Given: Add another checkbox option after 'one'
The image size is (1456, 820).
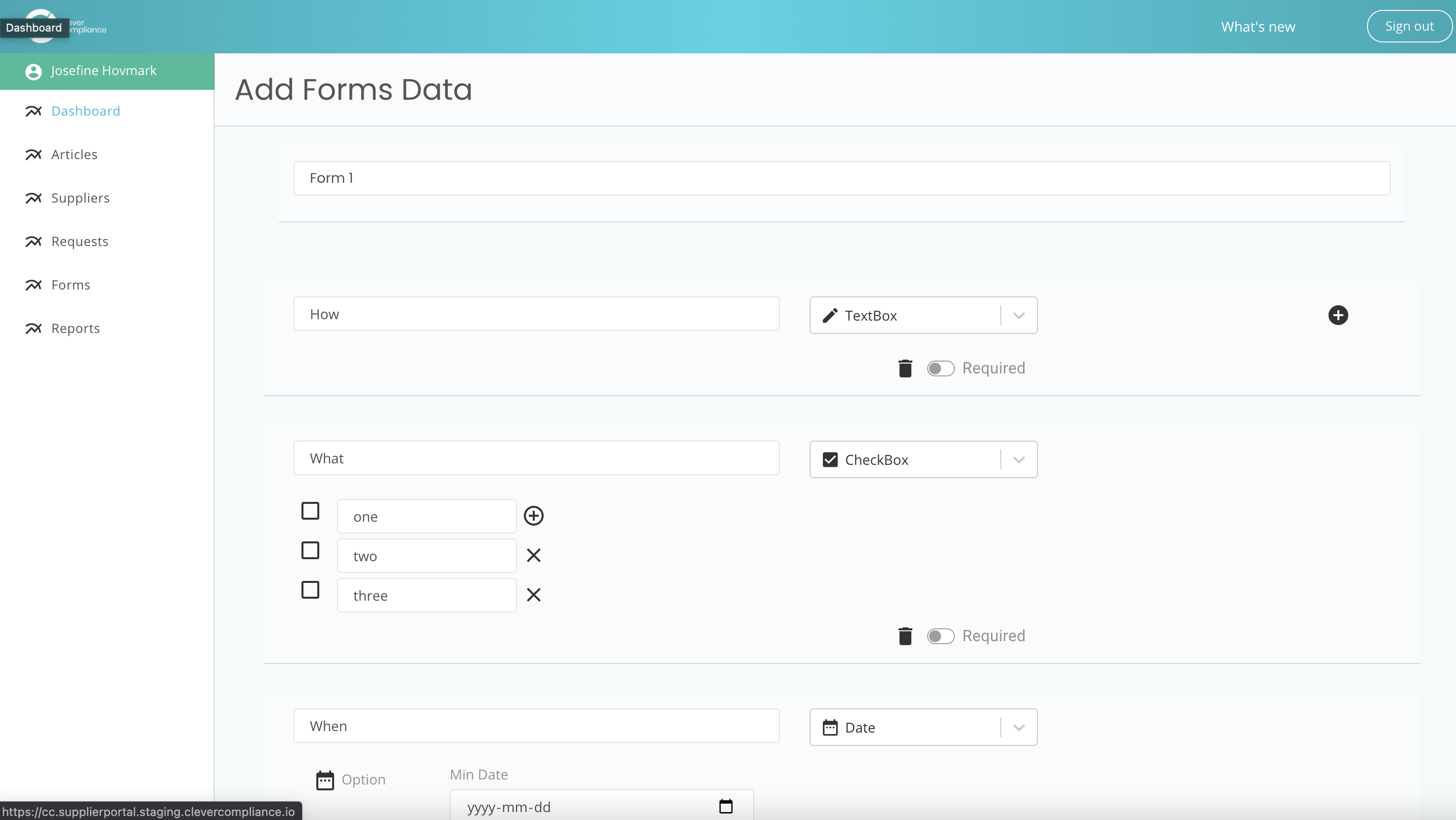Looking at the screenshot, I should pos(534,516).
